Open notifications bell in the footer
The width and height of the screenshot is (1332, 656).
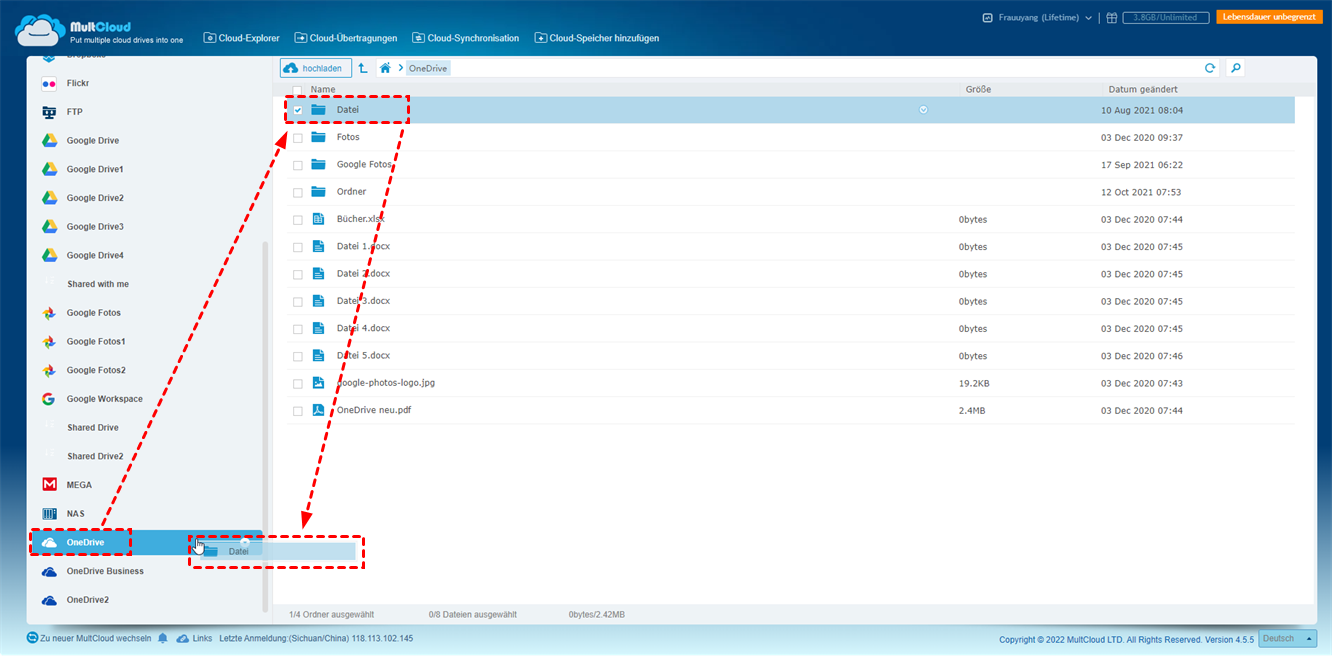point(163,638)
